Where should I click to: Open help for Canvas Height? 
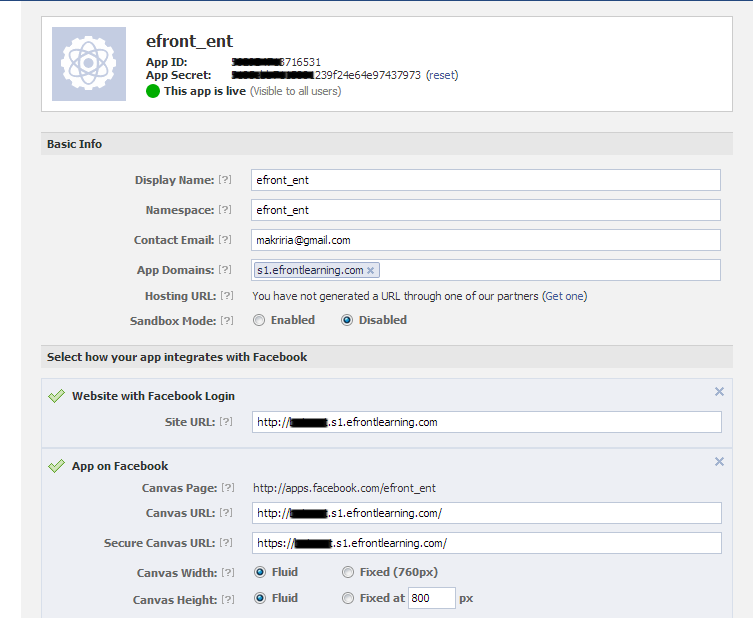coord(228,599)
